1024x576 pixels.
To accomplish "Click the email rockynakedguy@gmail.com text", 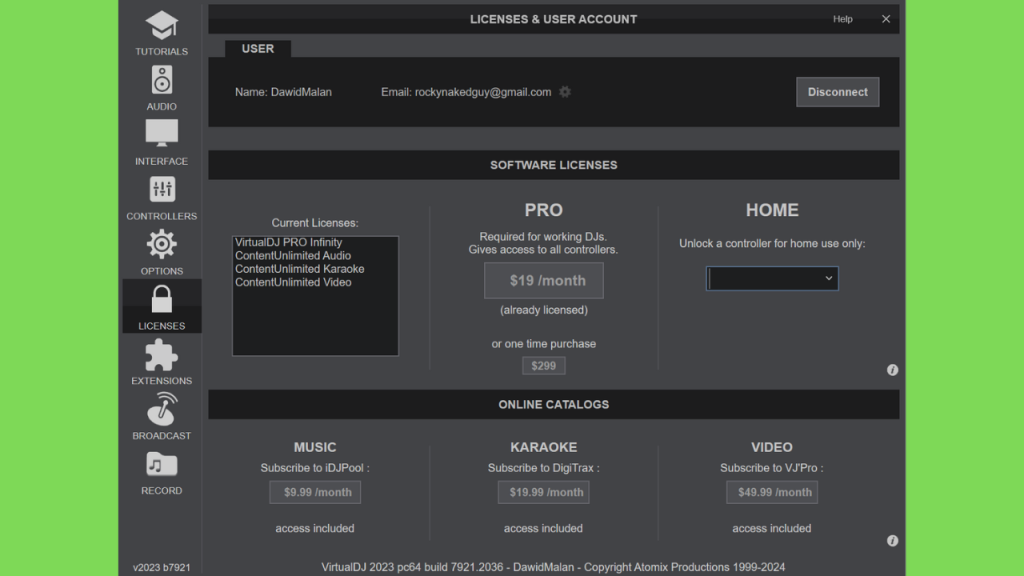I will click(483, 92).
